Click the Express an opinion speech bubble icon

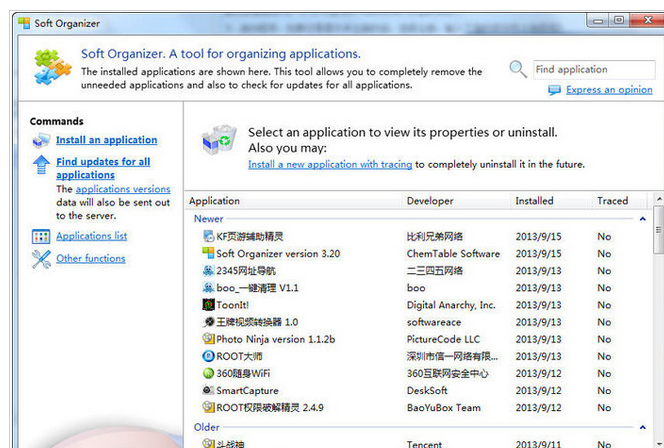pos(554,90)
